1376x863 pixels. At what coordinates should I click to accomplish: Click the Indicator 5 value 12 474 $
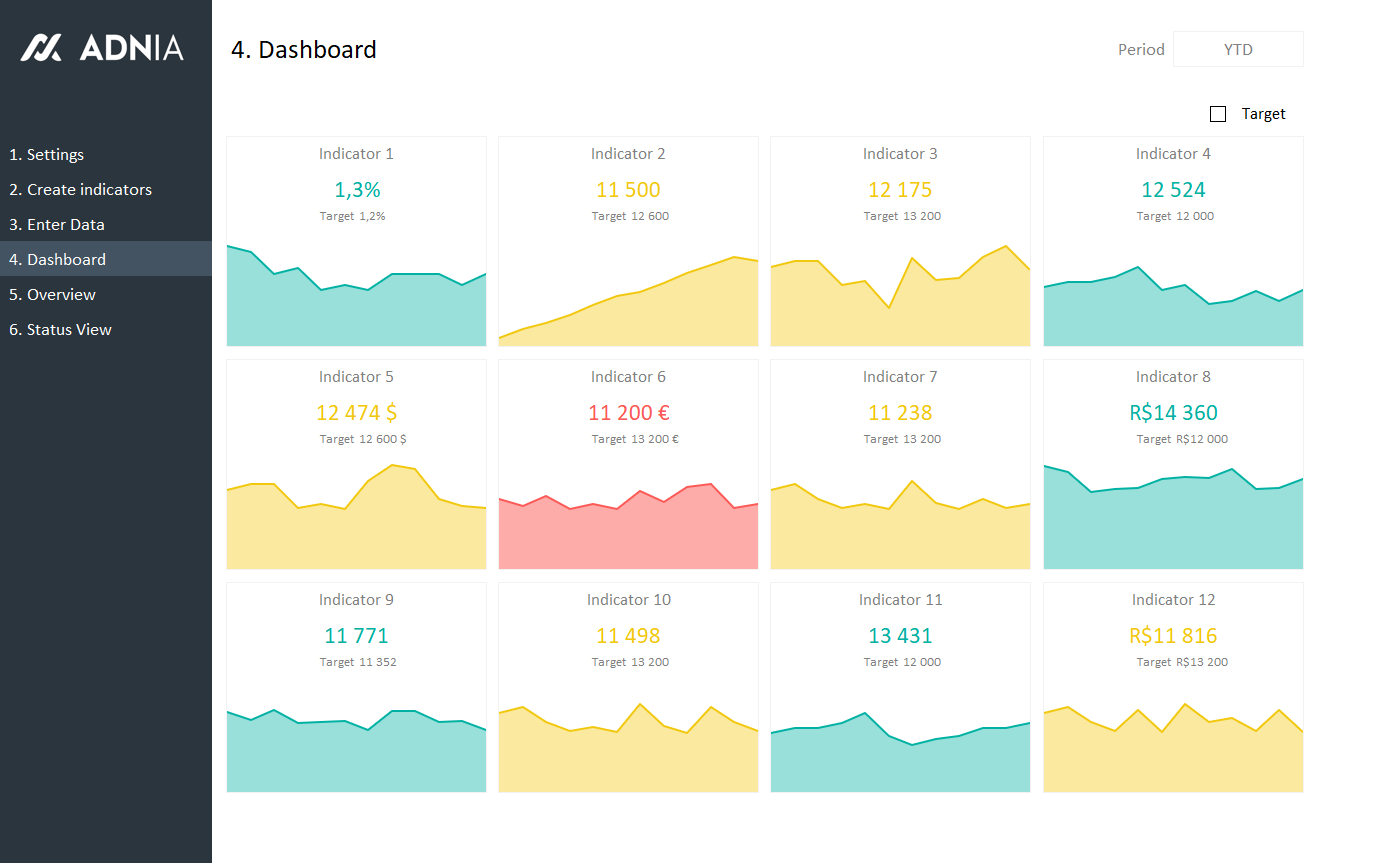click(356, 413)
